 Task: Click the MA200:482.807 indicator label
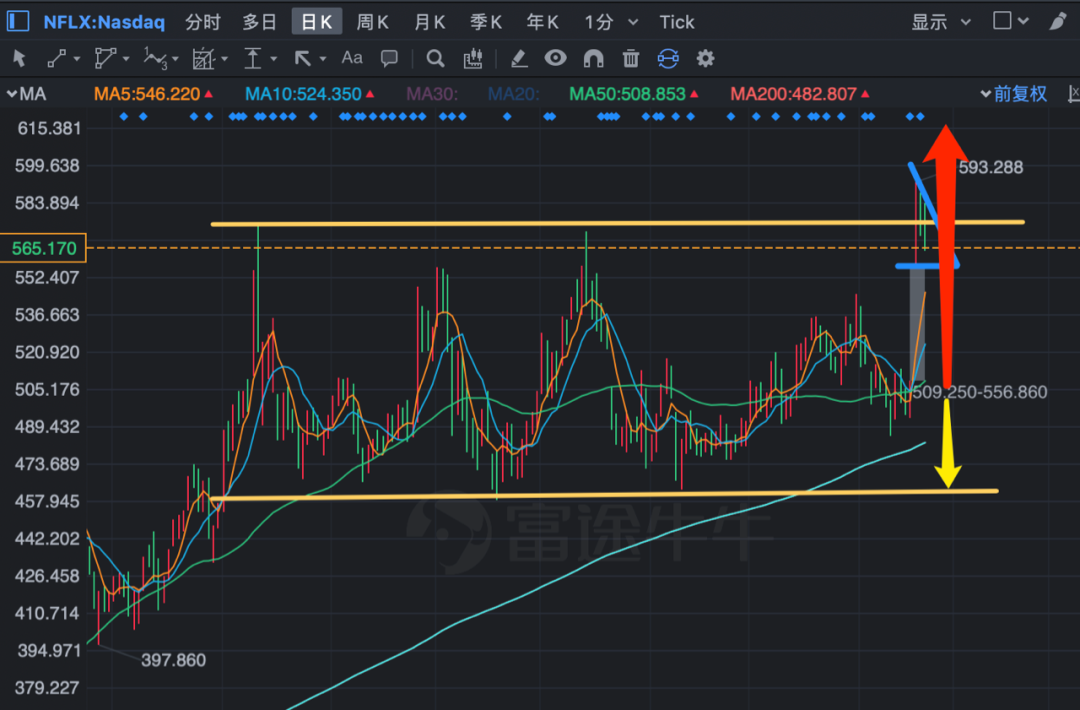[x=793, y=94]
